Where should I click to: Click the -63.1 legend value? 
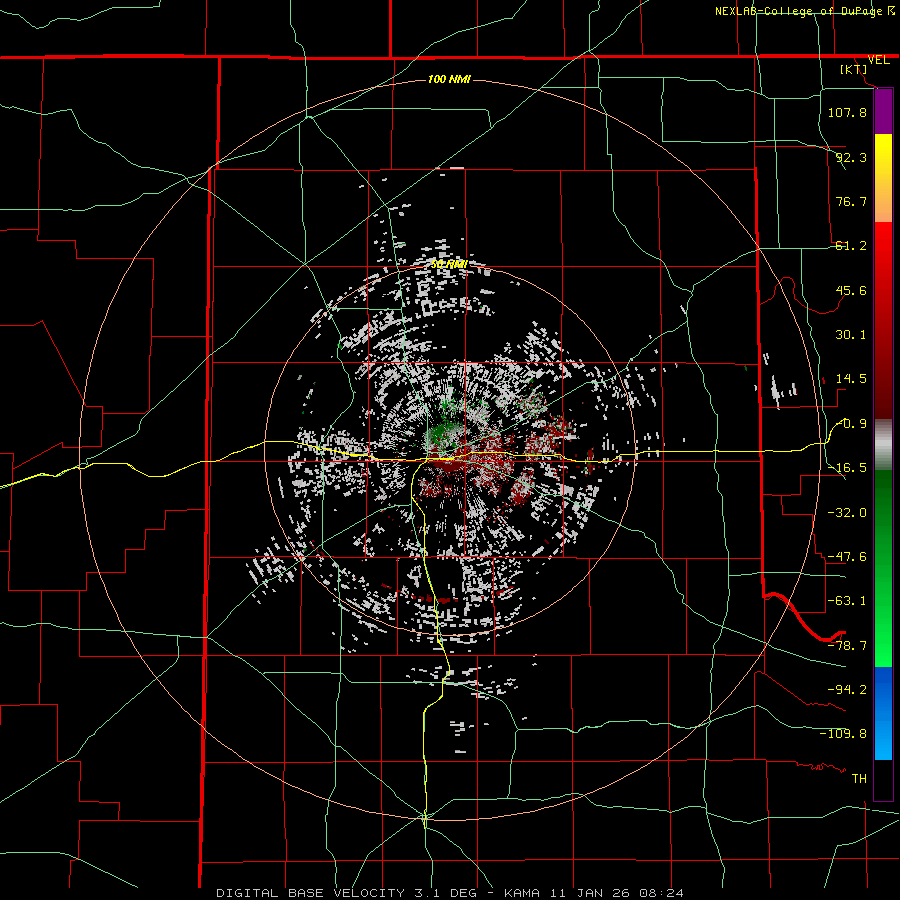847,601
